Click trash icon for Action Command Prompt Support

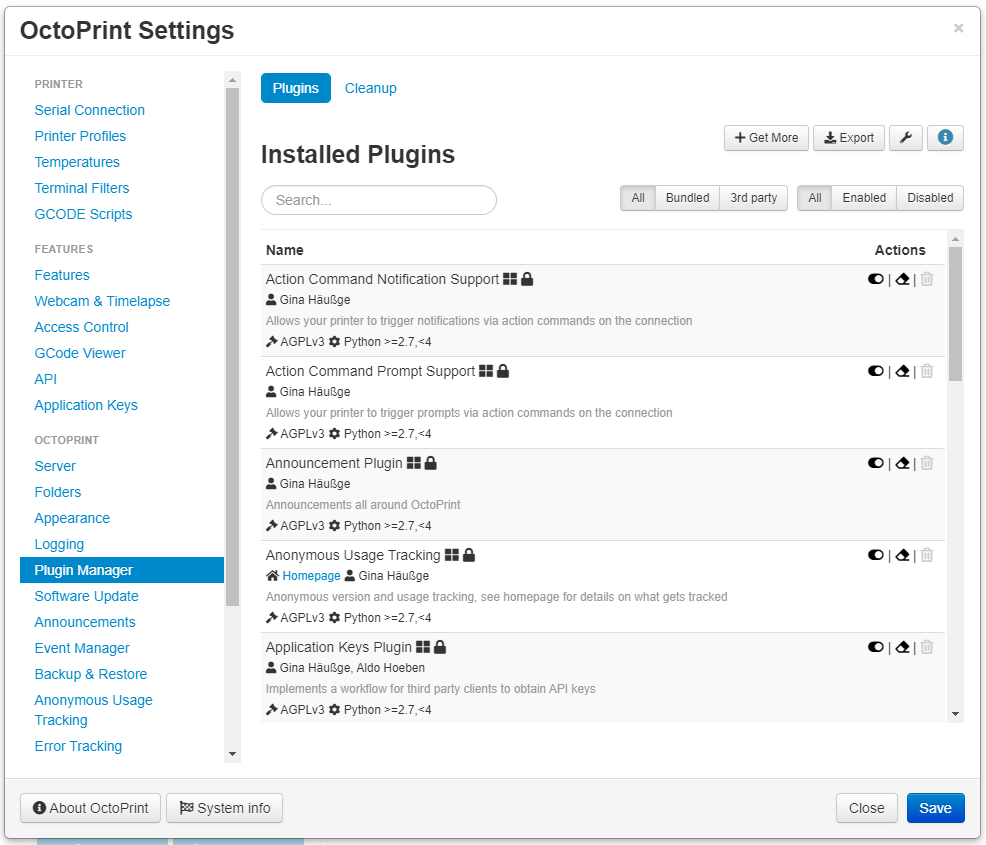(927, 371)
